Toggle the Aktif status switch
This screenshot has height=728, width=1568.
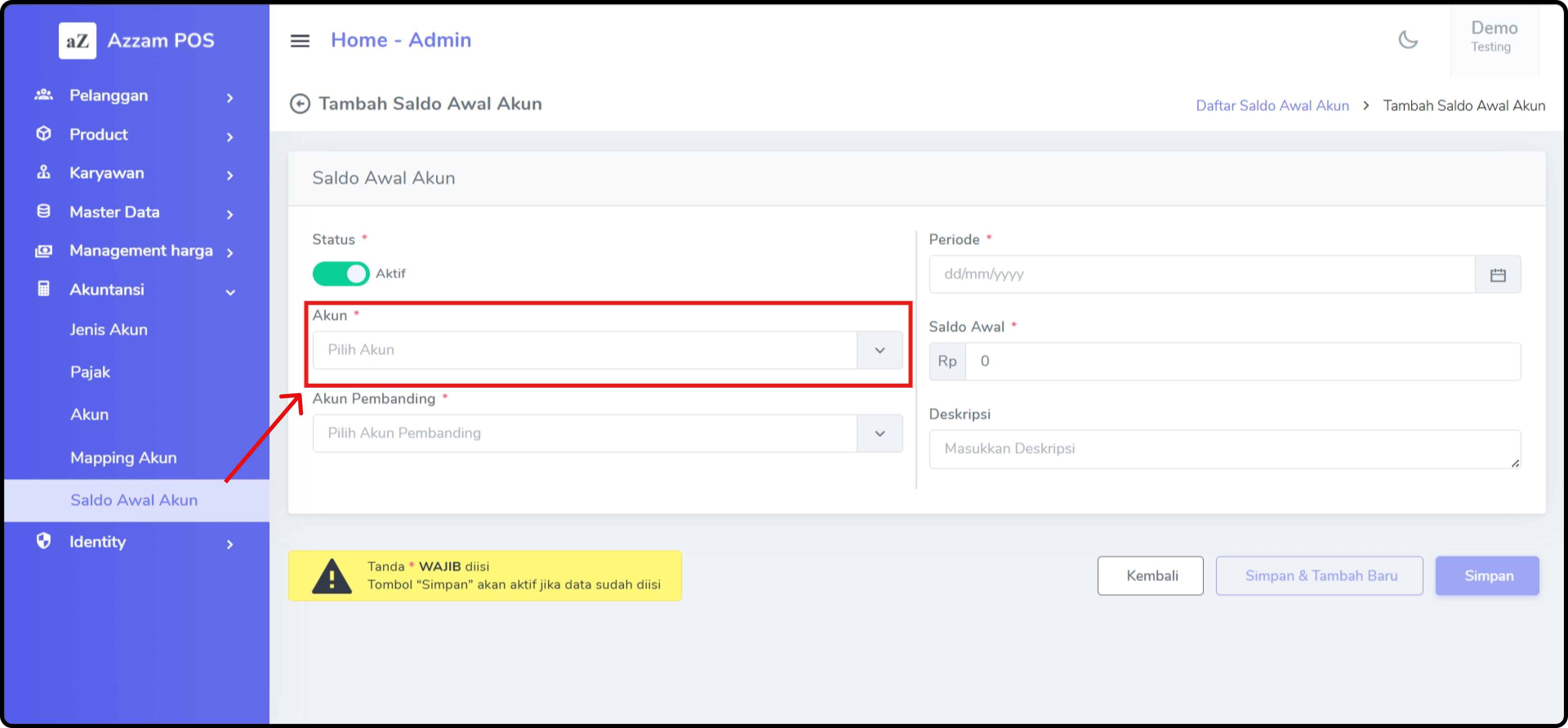pyautogui.click(x=341, y=274)
